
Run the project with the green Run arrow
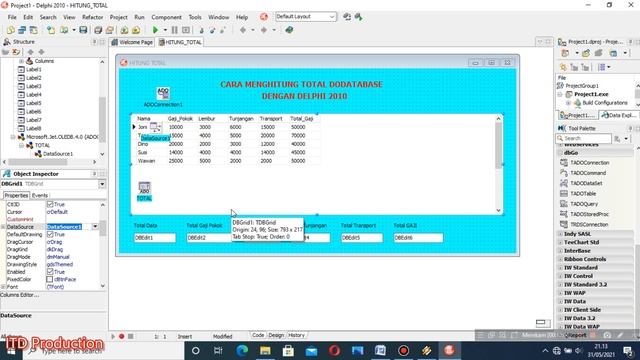pos(155,30)
